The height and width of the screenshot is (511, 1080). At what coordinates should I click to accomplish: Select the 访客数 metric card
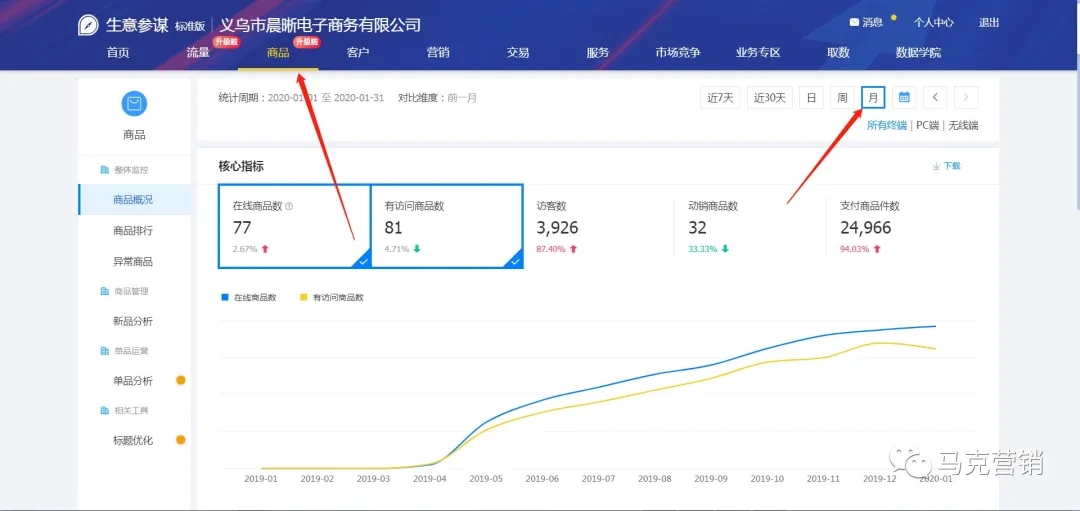point(596,226)
